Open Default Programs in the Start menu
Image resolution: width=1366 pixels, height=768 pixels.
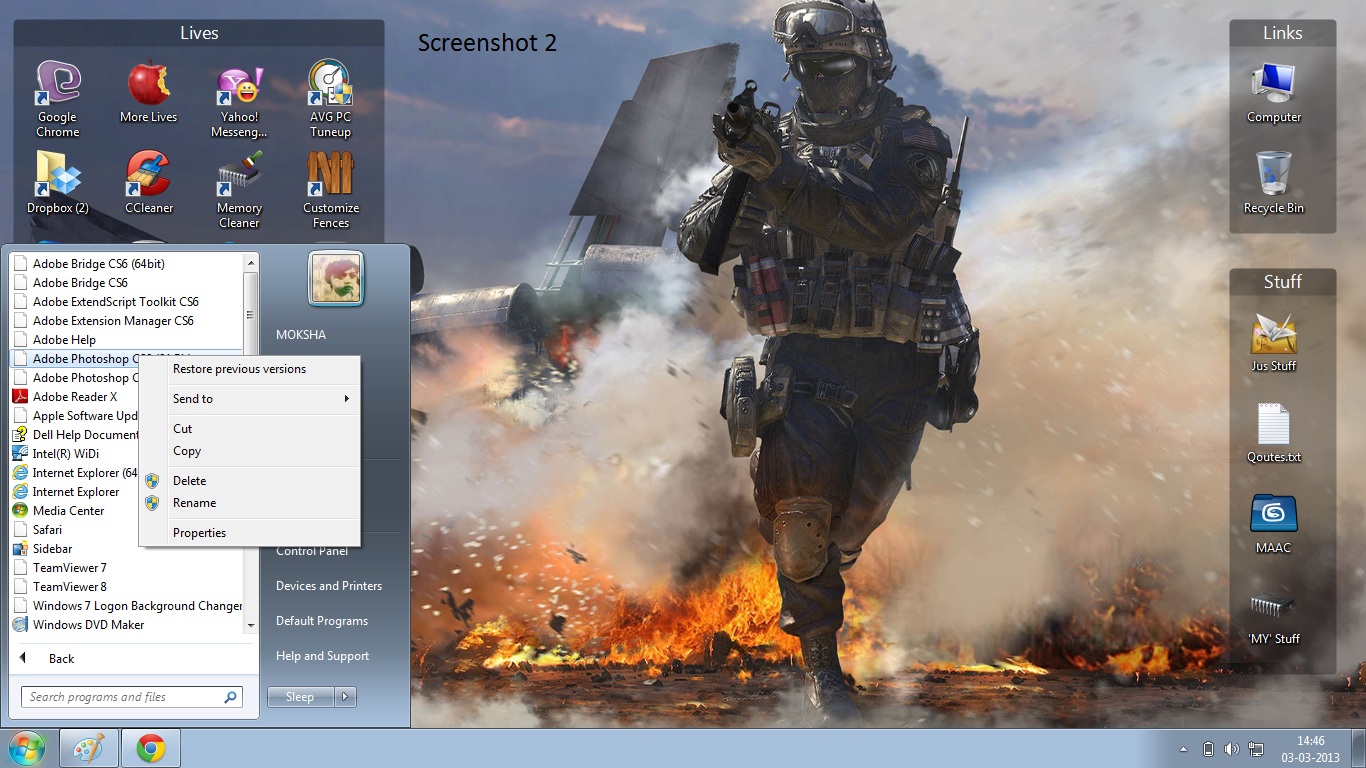click(x=322, y=621)
